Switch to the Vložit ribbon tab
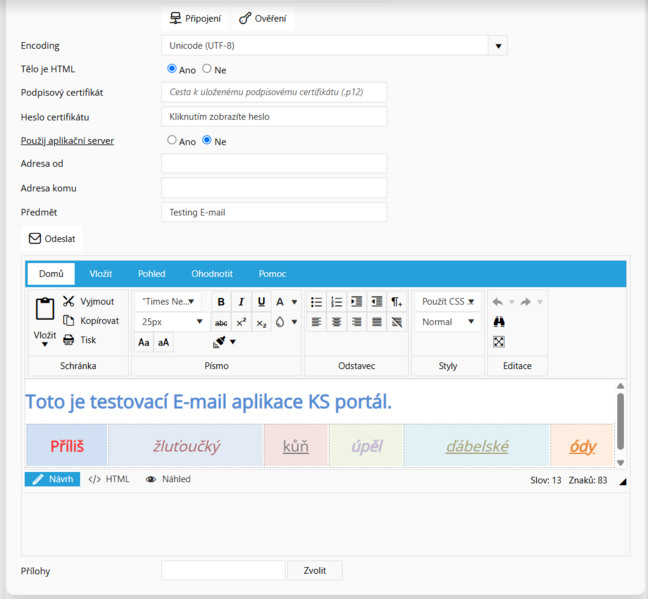648x599 pixels. click(x=101, y=274)
